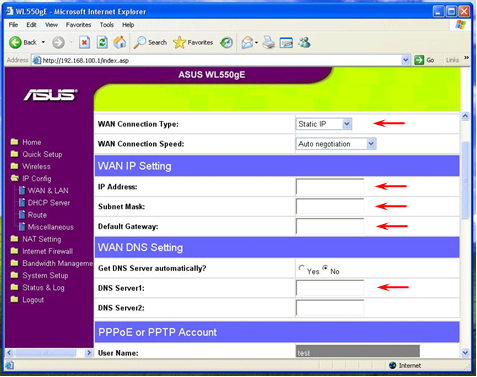477x377 pixels.
Task: Select the WAN & LAN page
Action: coord(44,191)
